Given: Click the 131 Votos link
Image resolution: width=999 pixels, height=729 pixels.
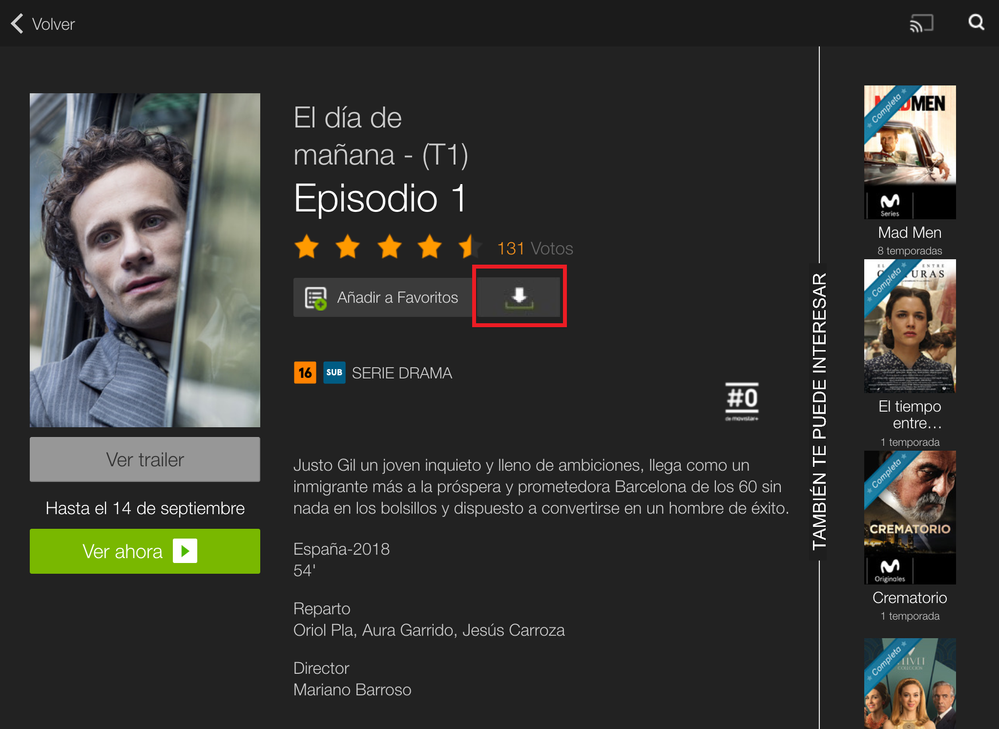Looking at the screenshot, I should pos(535,248).
